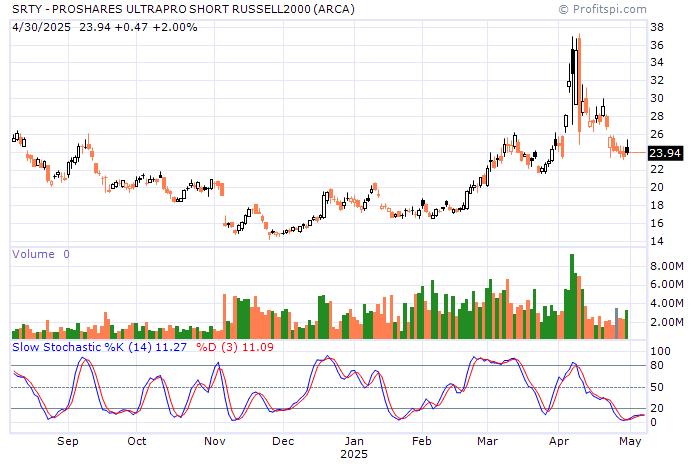
Task: Click the 38 price axis label
Action: (657, 27)
